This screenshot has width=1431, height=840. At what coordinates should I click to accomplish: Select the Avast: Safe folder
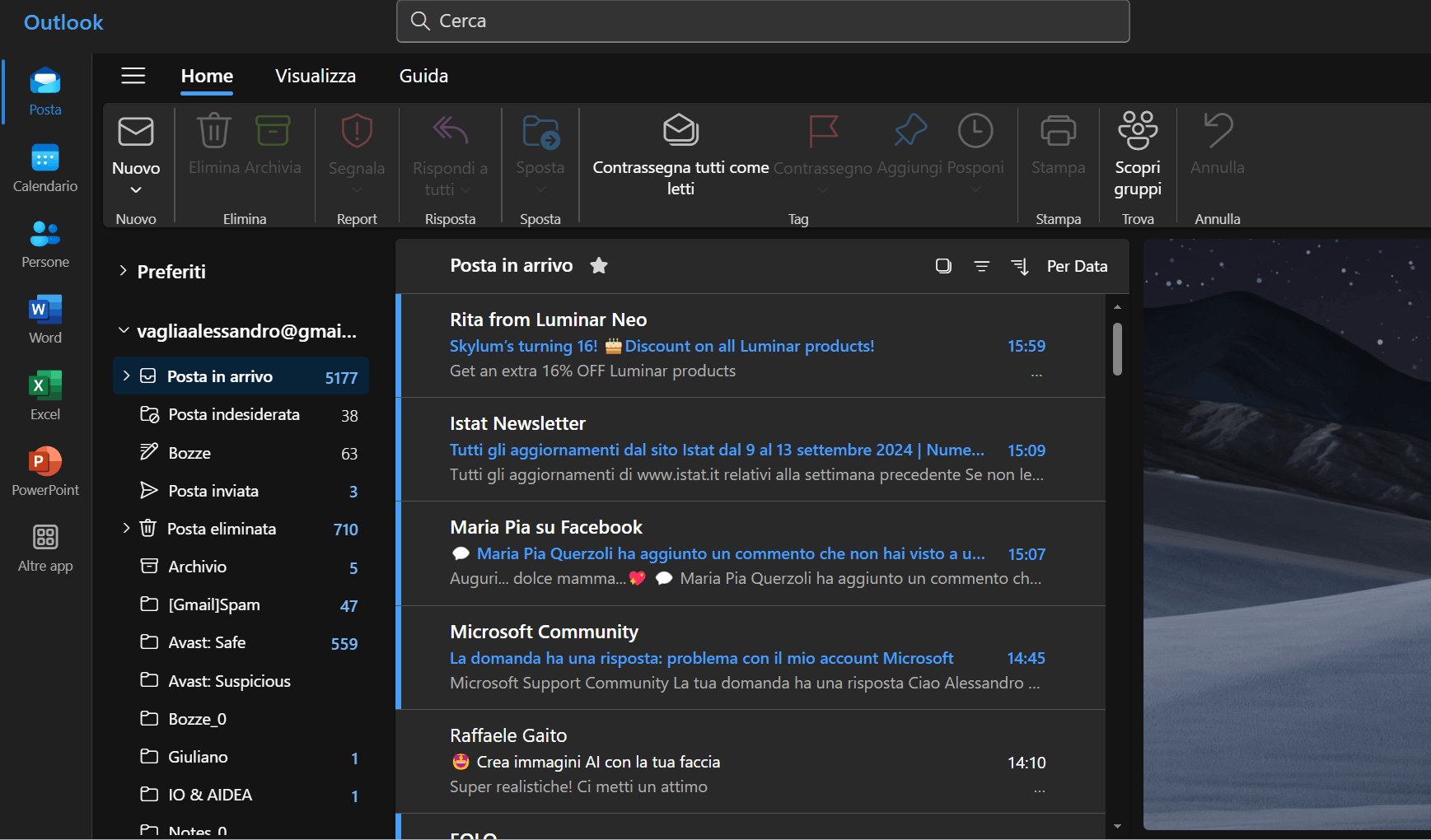[241, 642]
